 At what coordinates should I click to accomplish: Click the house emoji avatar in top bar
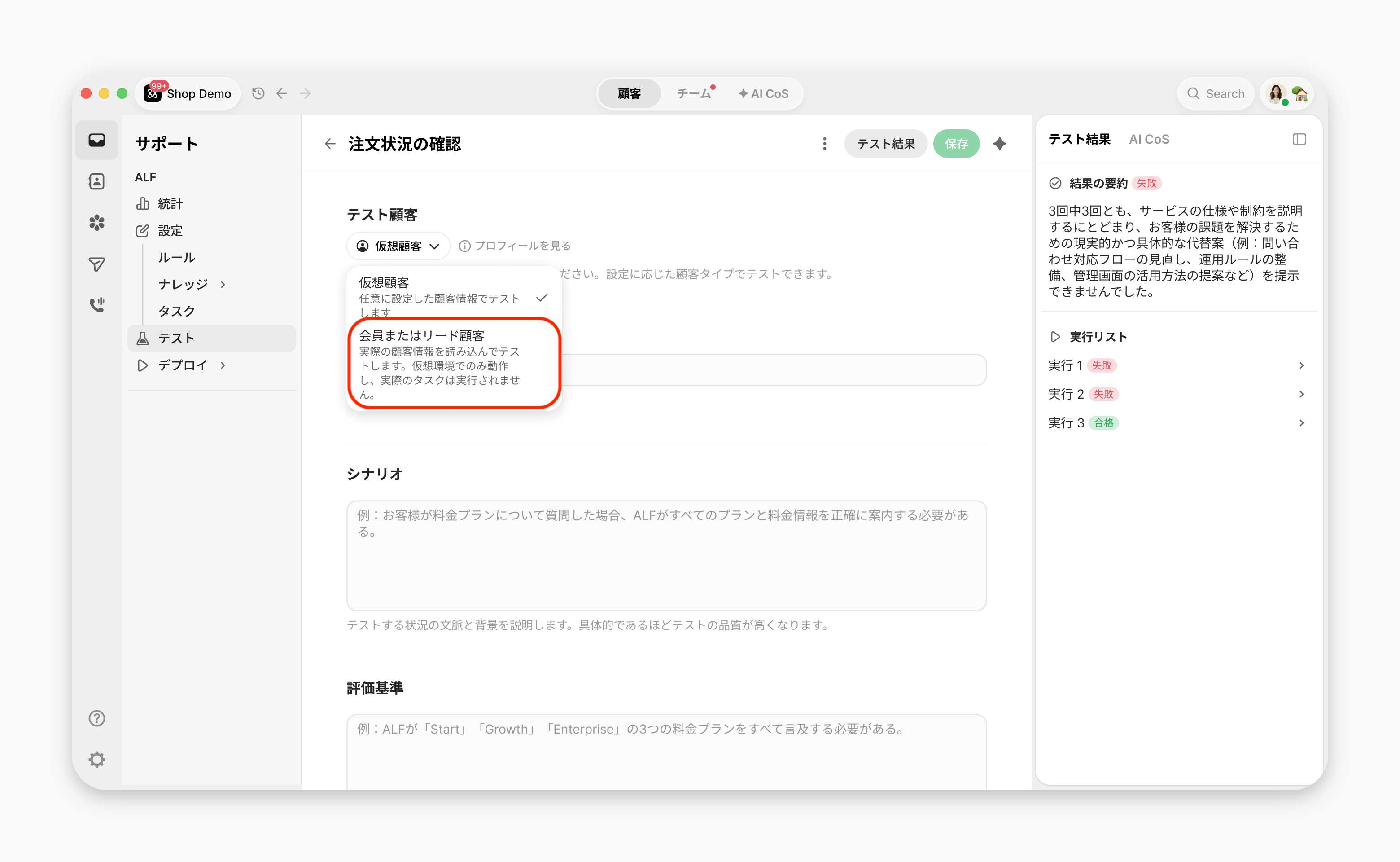coord(1300,93)
